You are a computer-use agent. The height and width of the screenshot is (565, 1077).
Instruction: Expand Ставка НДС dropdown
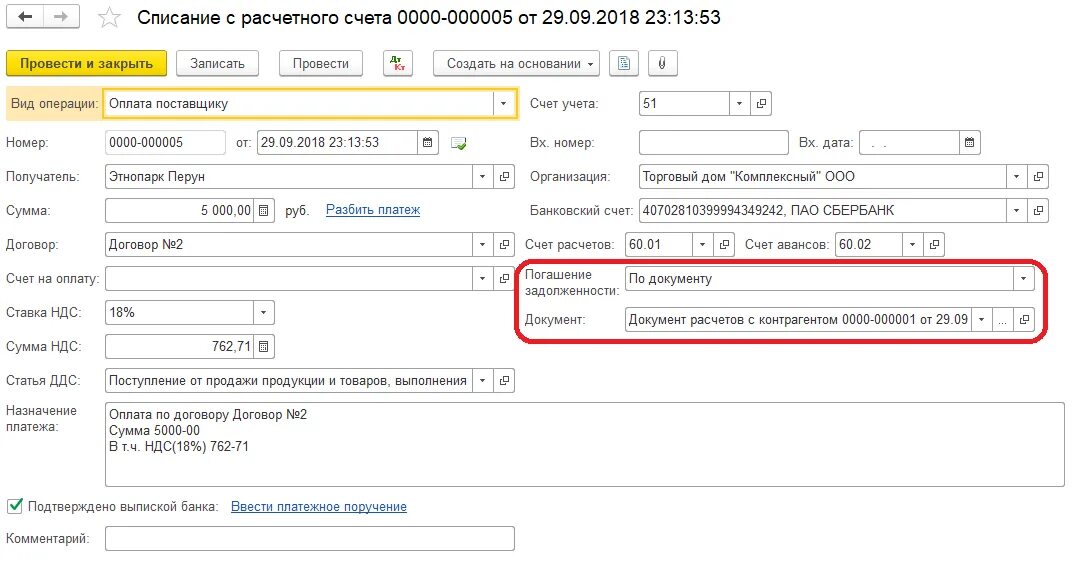coord(263,312)
